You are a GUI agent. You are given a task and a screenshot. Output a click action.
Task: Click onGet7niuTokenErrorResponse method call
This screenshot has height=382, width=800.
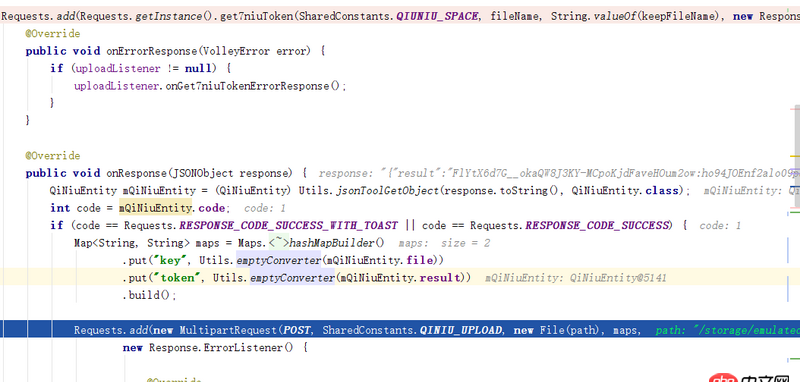point(247,86)
